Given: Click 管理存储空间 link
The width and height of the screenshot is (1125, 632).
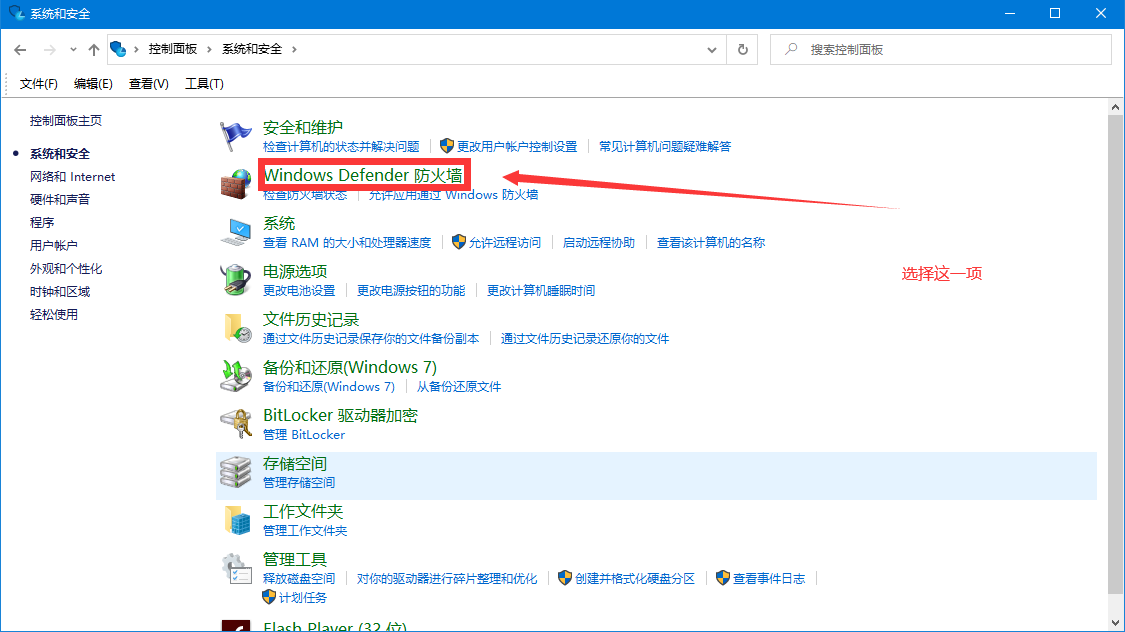Looking at the screenshot, I should click(299, 483).
